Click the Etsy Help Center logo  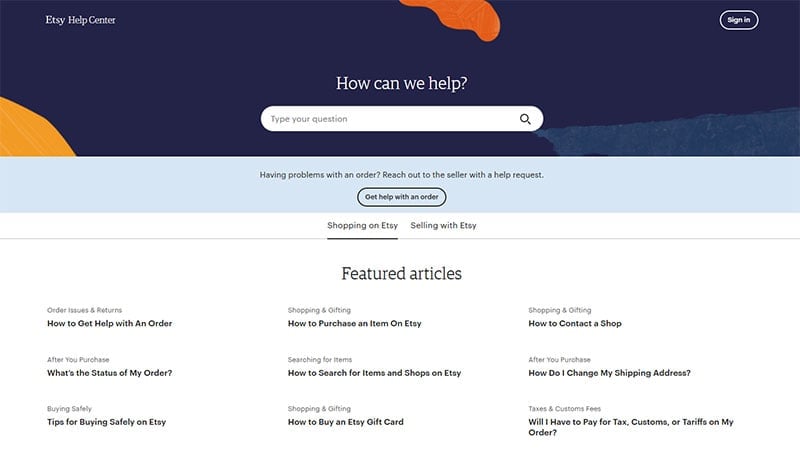click(80, 20)
